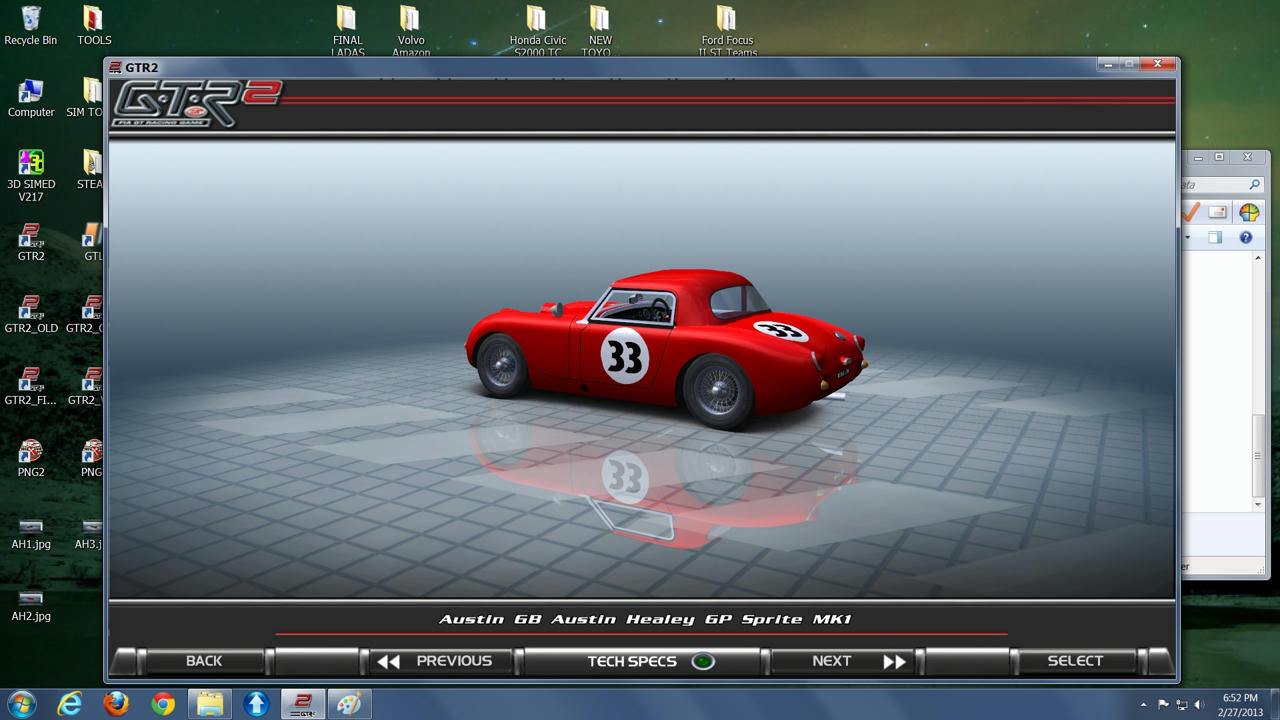Screen dimensions: 1280x720
Task: Click the help question mark in the background window
Action: [1246, 238]
